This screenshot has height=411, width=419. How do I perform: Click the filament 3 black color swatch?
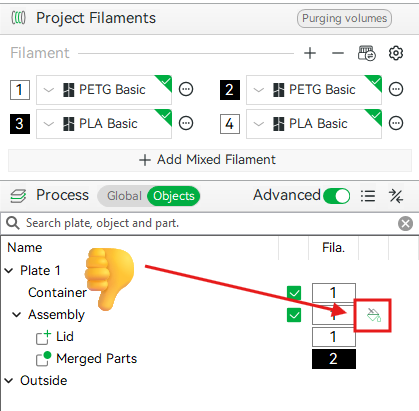click(x=20, y=124)
